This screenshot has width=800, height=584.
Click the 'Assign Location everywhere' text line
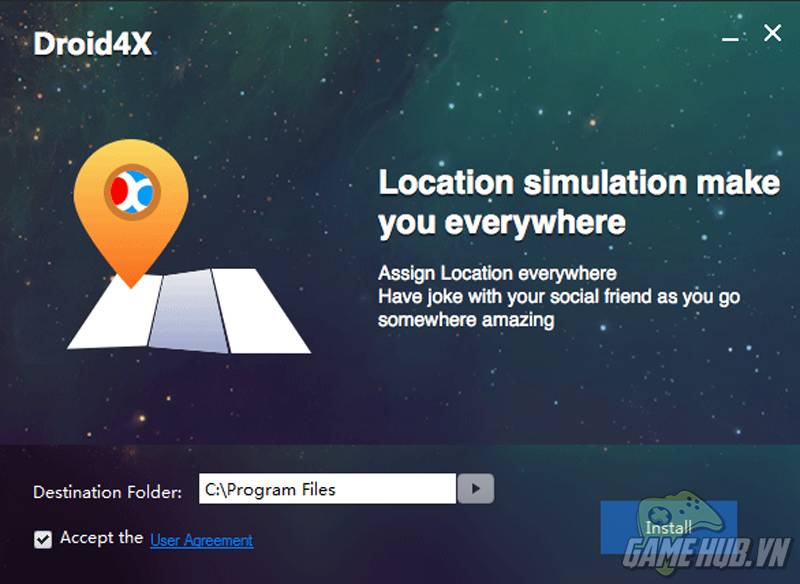(497, 273)
